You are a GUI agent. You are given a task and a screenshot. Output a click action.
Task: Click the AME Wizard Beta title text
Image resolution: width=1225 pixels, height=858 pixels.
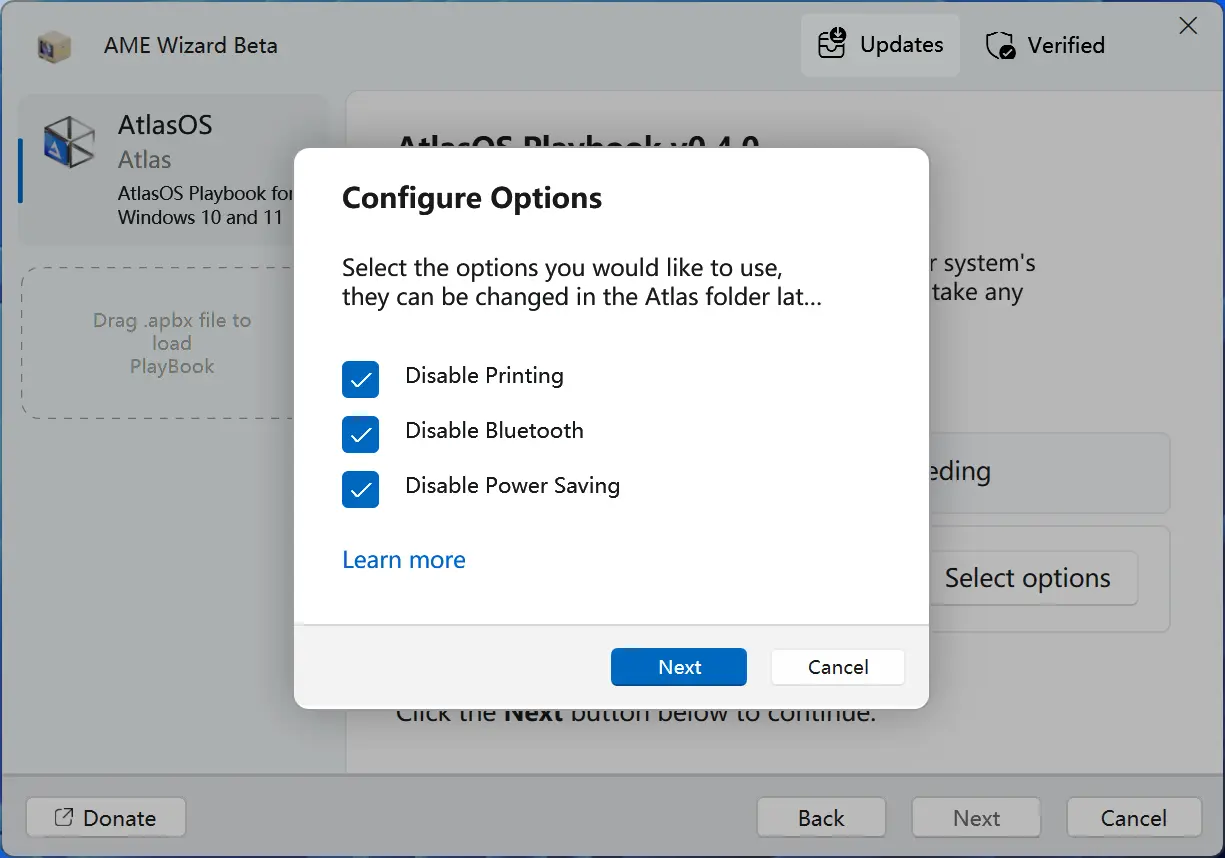(x=191, y=46)
